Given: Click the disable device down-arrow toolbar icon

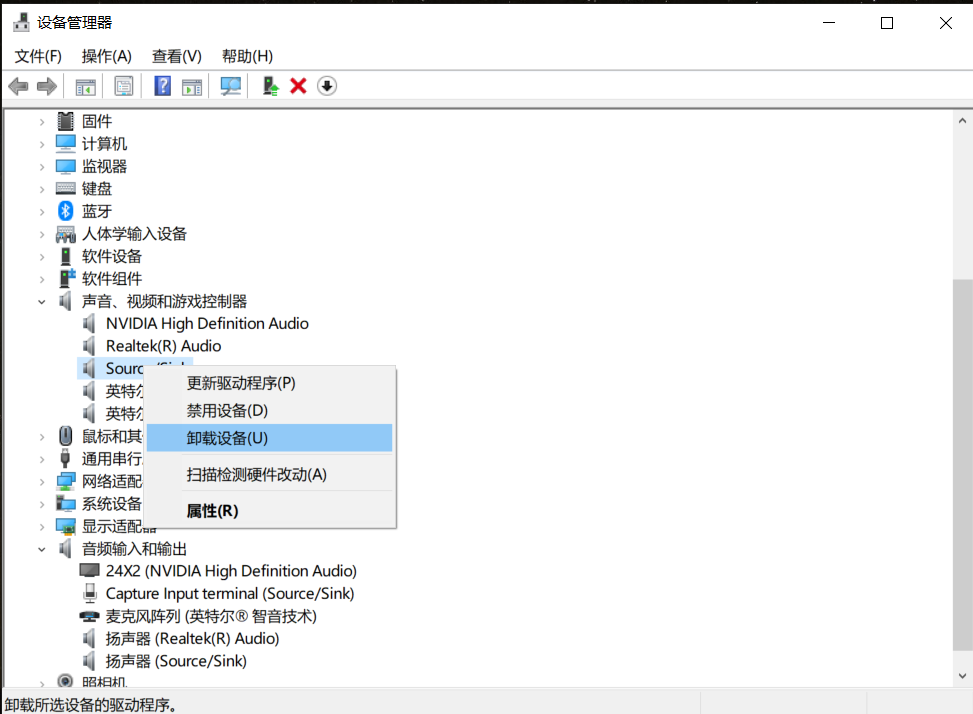Looking at the screenshot, I should (x=326, y=85).
